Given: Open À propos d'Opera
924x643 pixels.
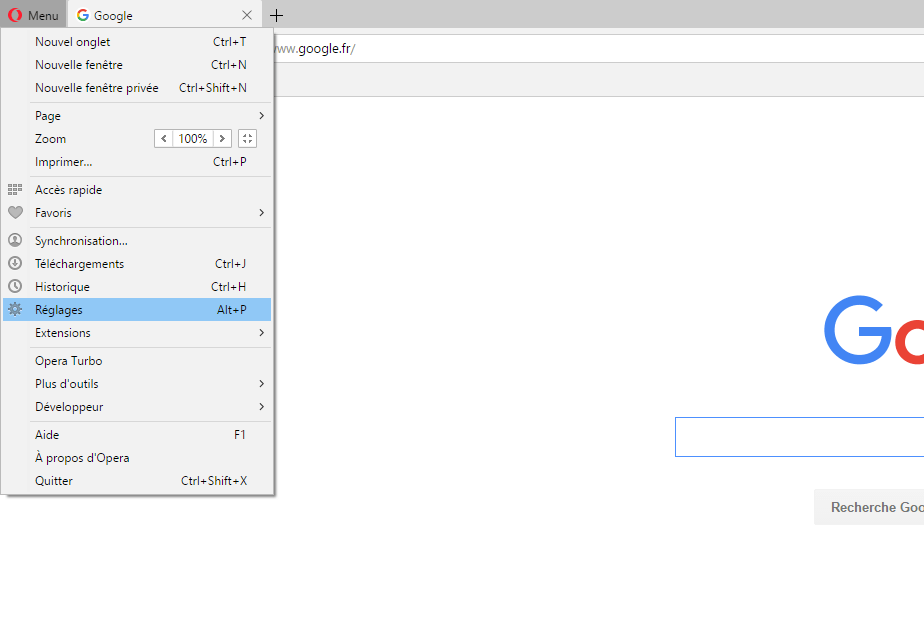Looking at the screenshot, I should pos(137,457).
